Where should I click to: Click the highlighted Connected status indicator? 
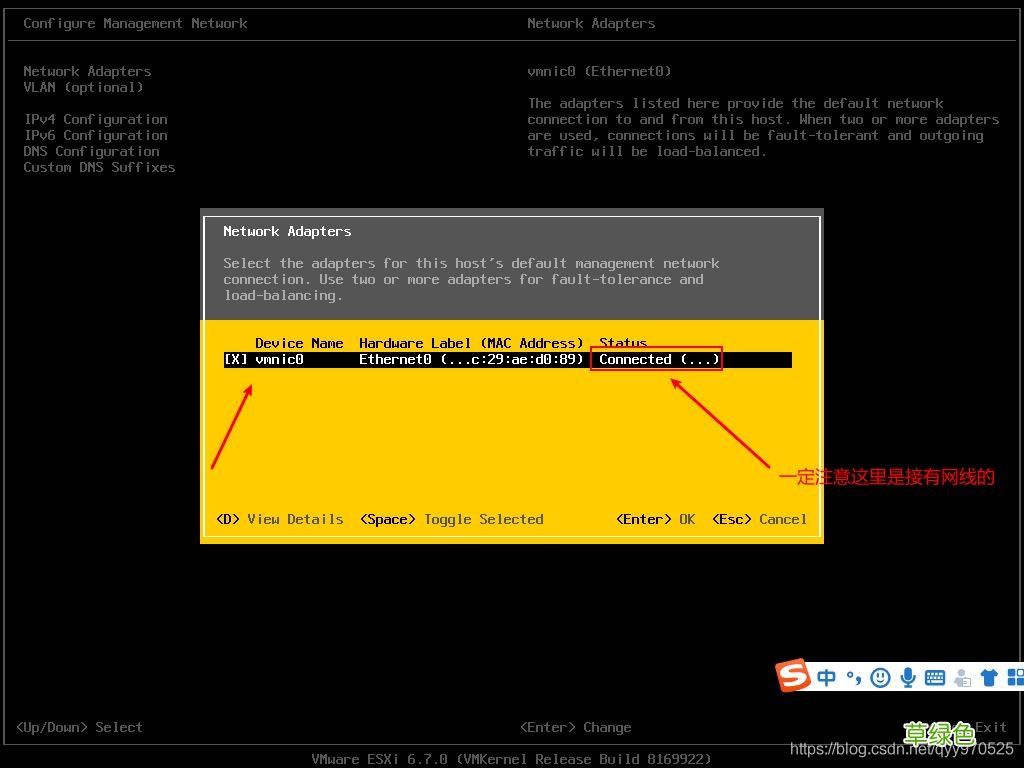click(656, 359)
